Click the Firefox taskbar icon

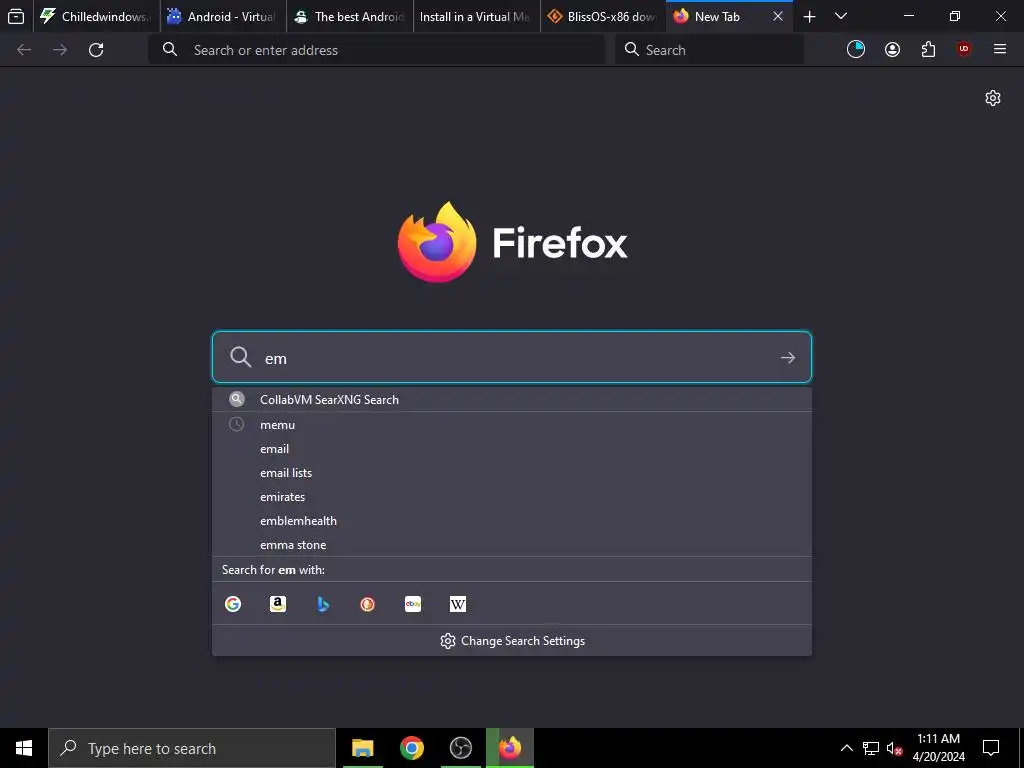point(510,748)
